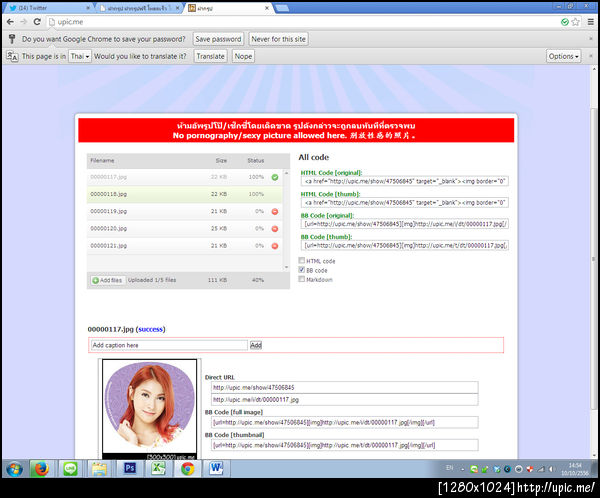Click the green check extension icon in address bar
Image resolution: width=600 pixels, height=498 pixels.
pos(565,22)
